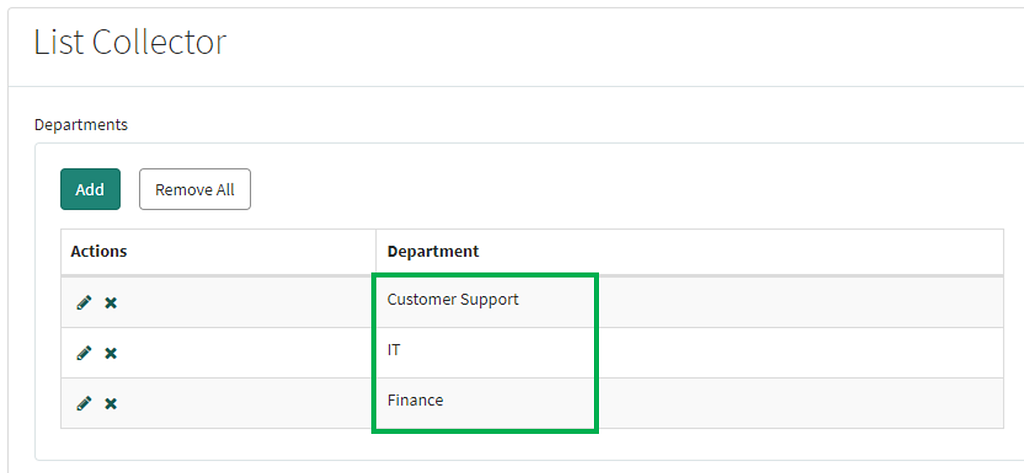Click the Remove All button

tap(195, 189)
